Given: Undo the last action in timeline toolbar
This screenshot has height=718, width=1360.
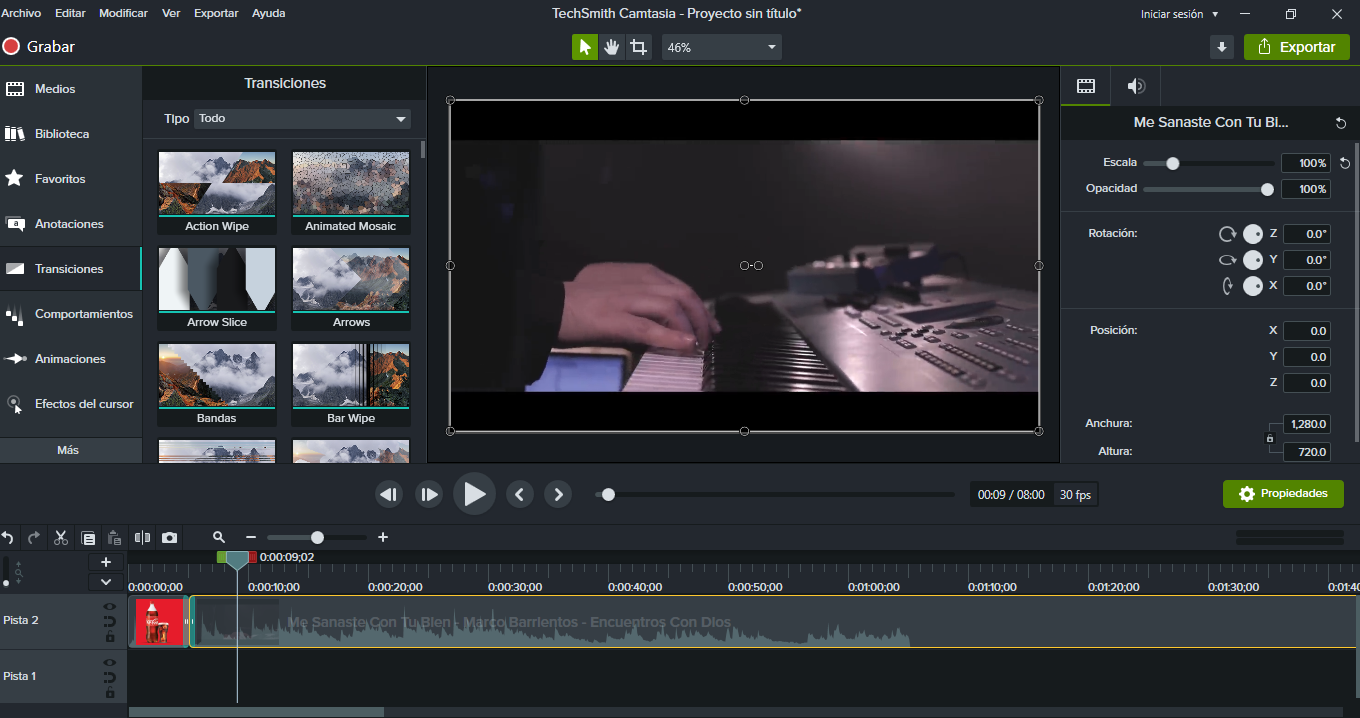Looking at the screenshot, I should tap(8, 538).
